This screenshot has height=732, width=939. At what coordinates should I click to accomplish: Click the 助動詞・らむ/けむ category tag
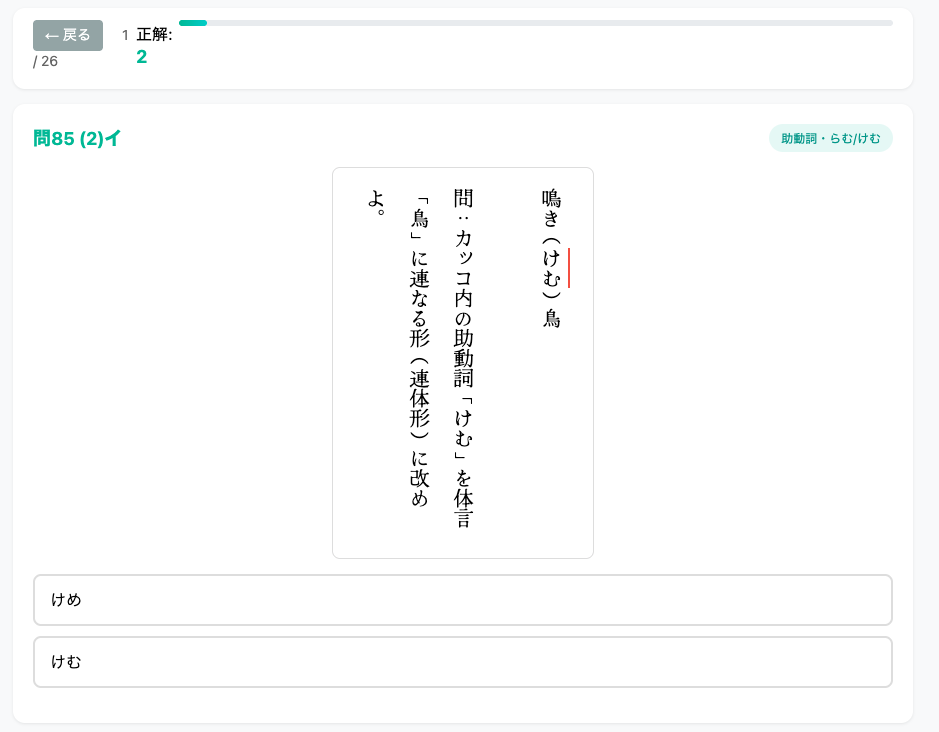pos(830,138)
